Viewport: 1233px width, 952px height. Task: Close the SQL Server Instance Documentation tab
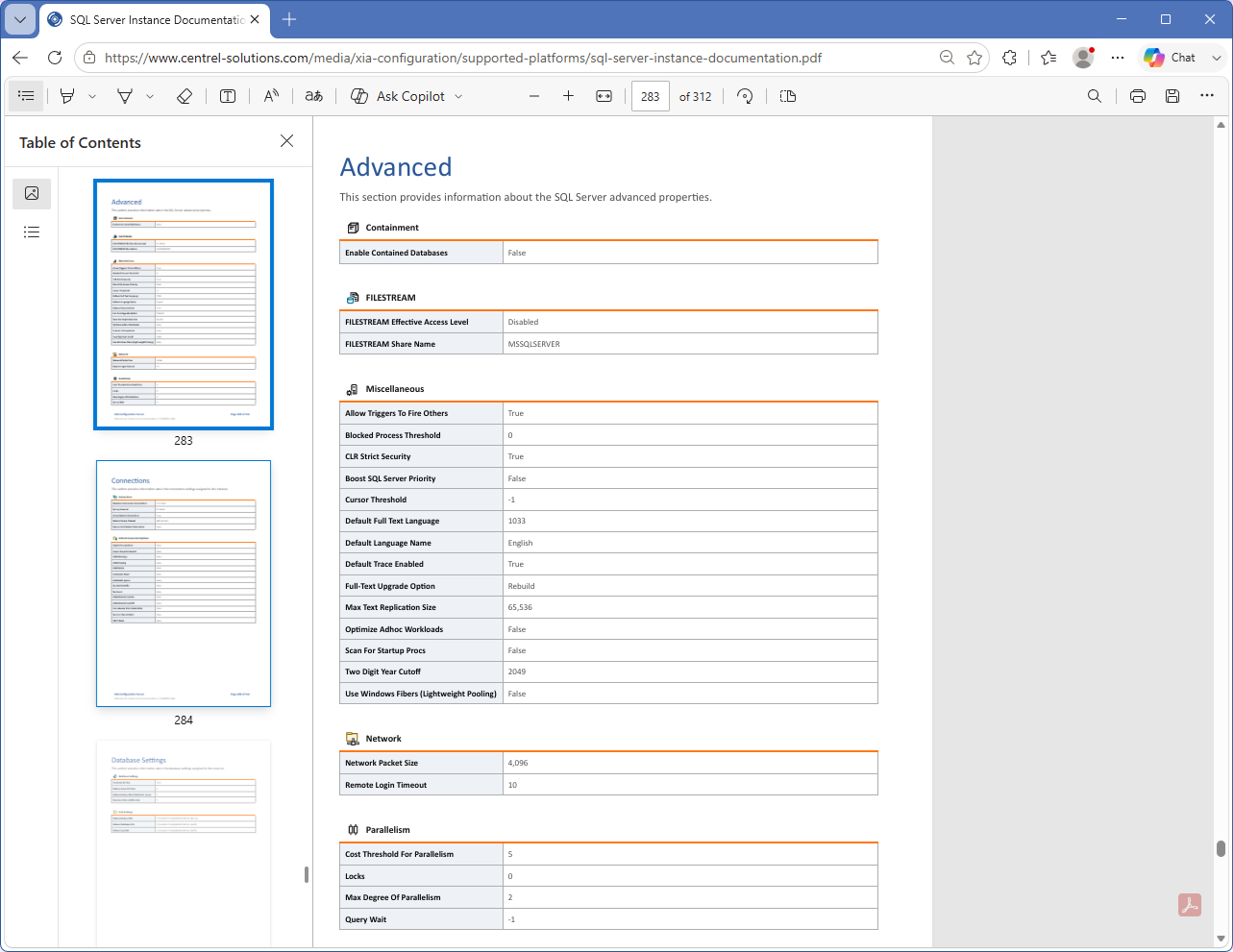pos(255,19)
